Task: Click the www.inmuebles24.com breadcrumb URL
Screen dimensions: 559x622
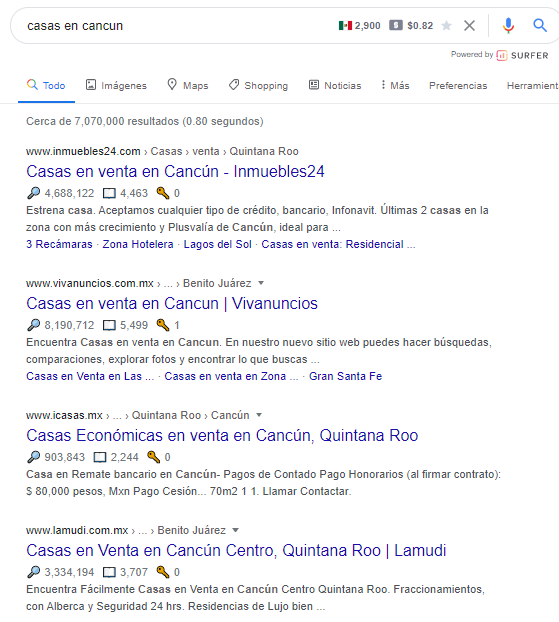Action: coord(83,151)
